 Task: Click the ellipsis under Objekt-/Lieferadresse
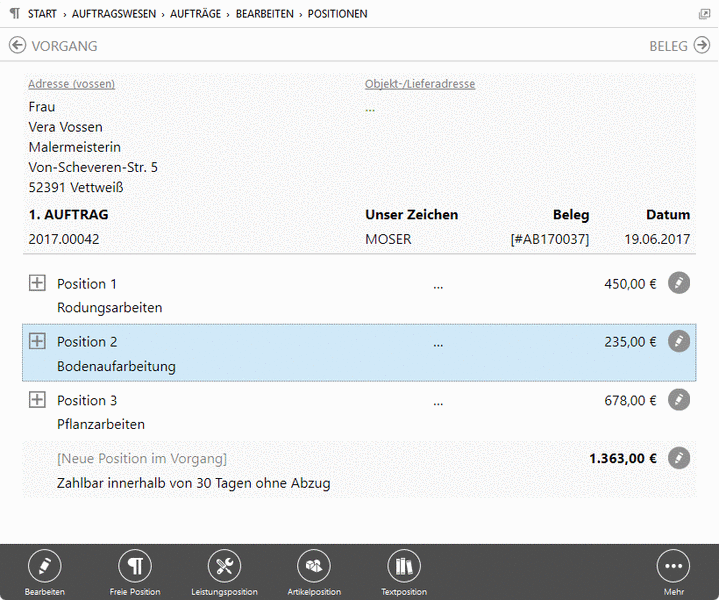(x=370, y=110)
